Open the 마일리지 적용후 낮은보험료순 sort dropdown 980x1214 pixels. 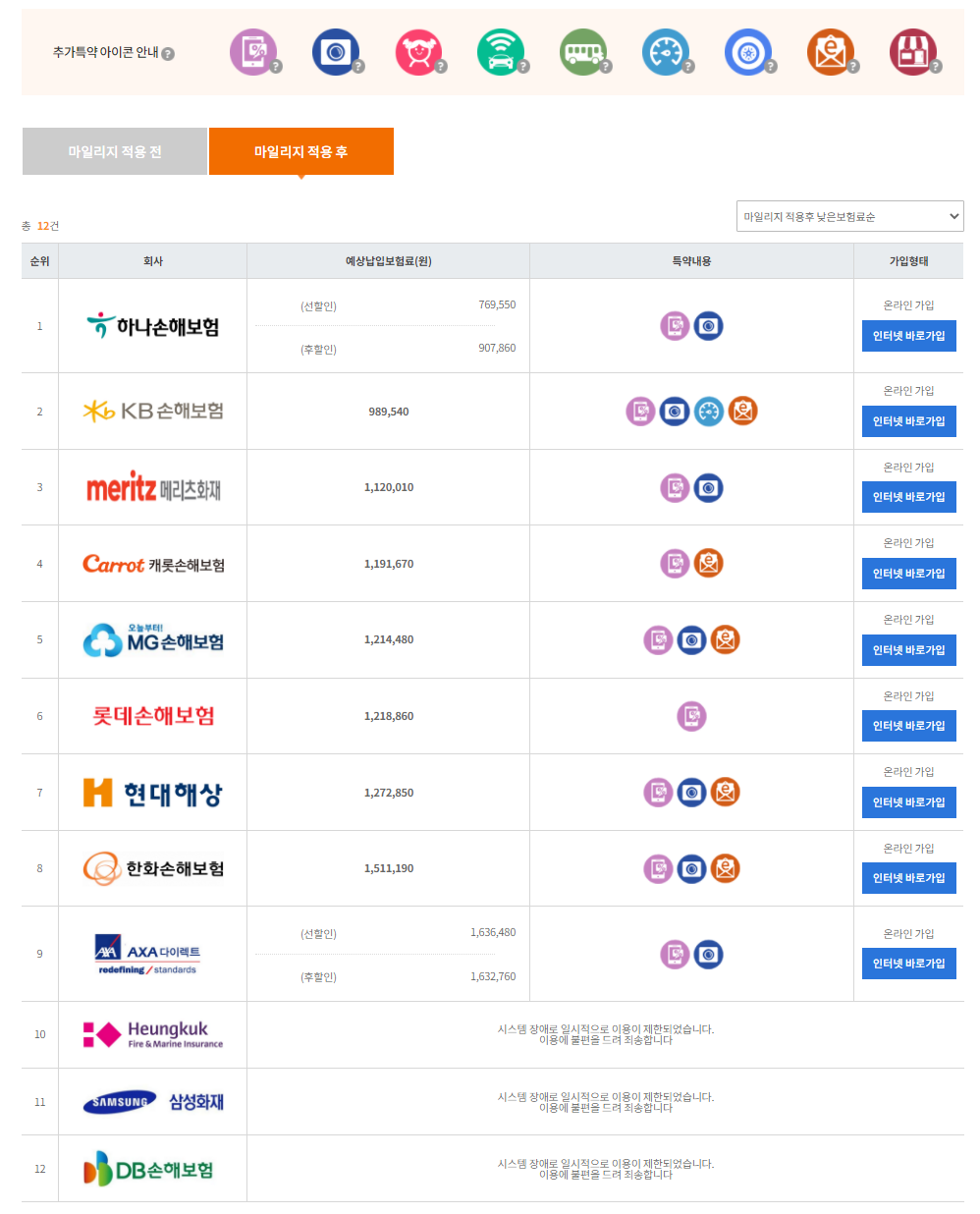pos(850,216)
